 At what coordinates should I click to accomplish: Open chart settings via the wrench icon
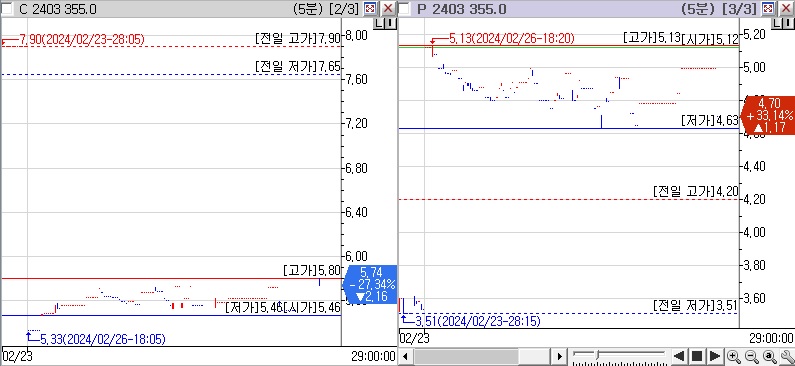tap(787, 356)
